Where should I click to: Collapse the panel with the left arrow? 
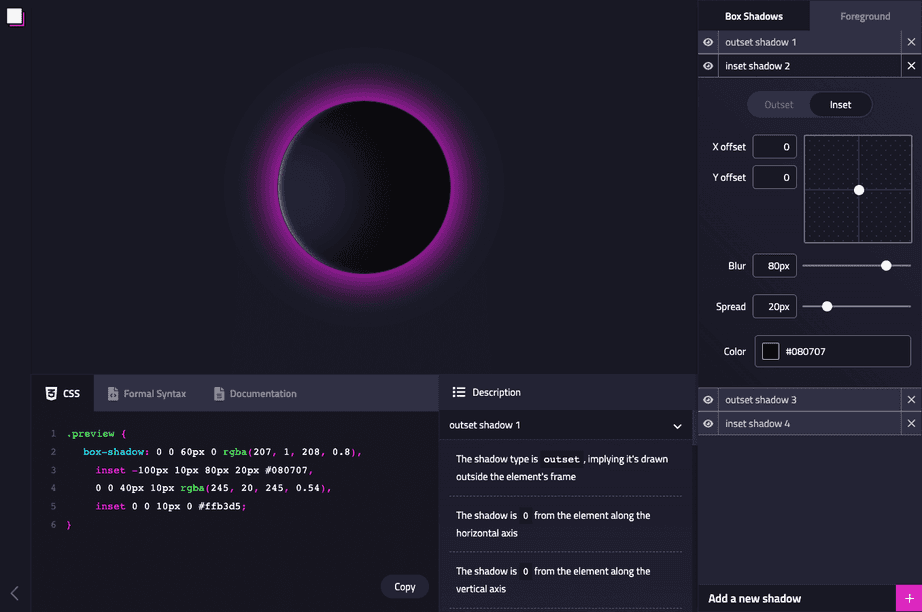coord(15,593)
